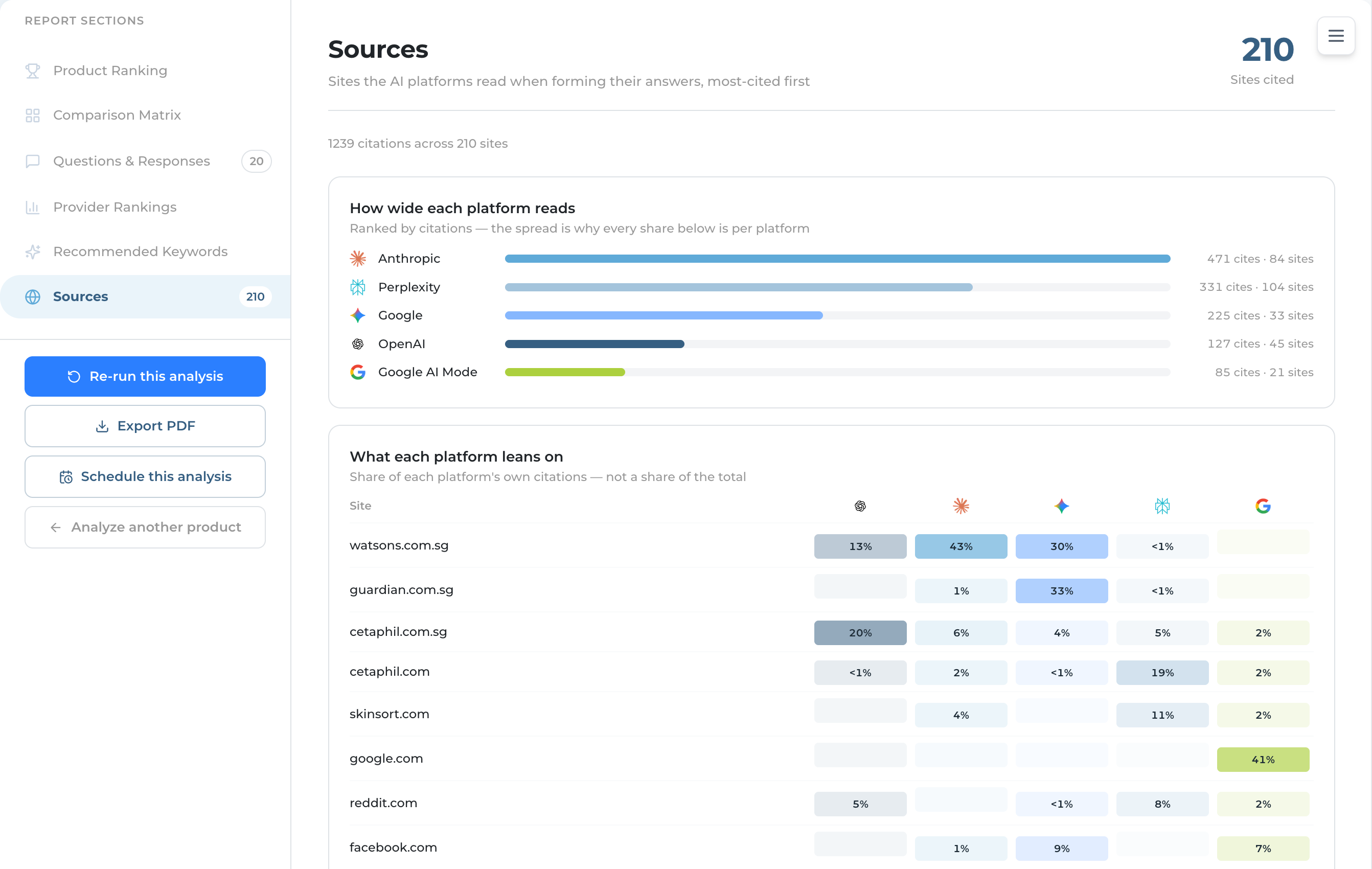Click the OpenAI column header icon in table
This screenshot has height=869, width=1372.
(860, 506)
